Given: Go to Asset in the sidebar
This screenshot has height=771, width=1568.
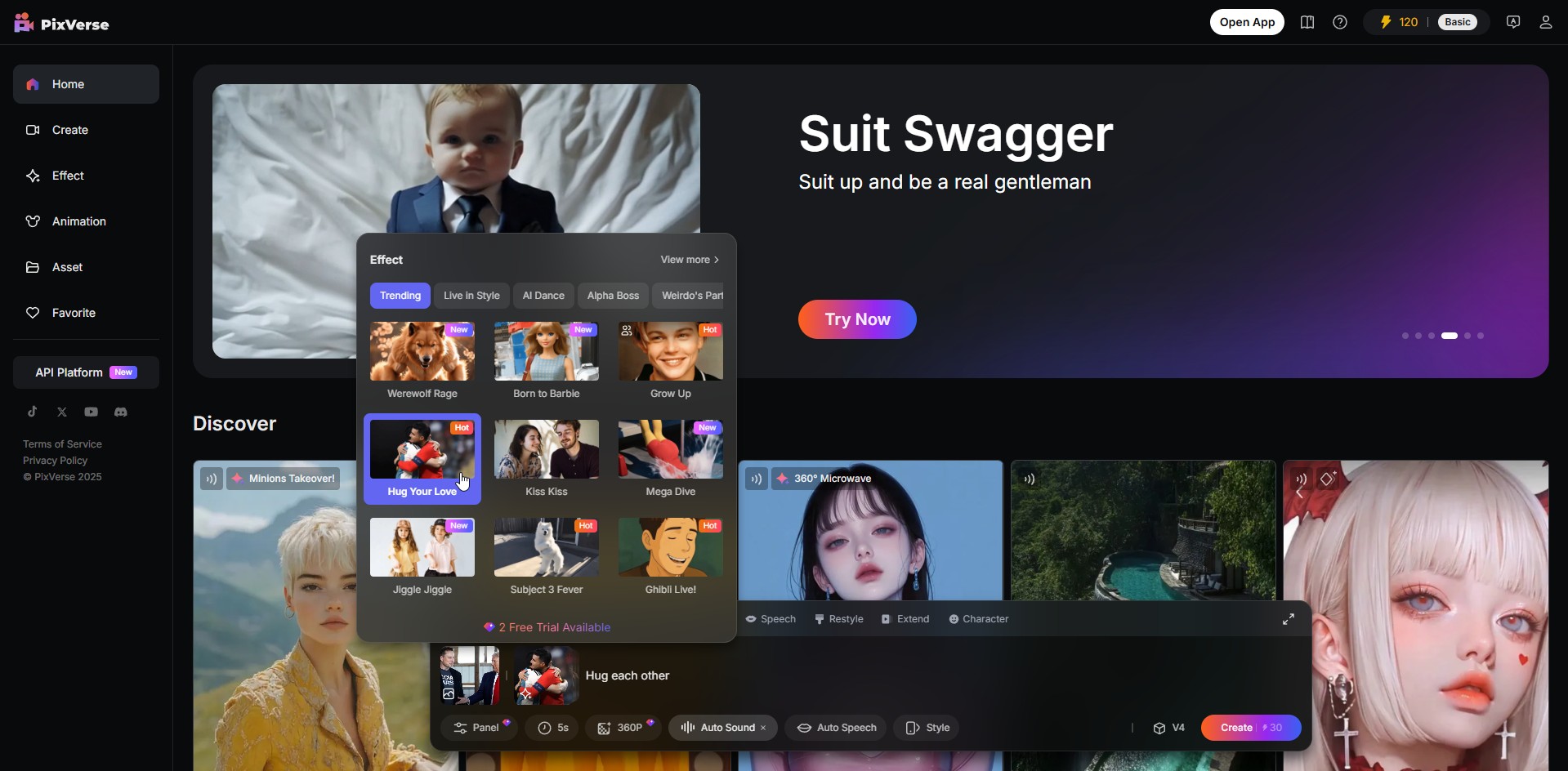Looking at the screenshot, I should pyautogui.click(x=67, y=267).
